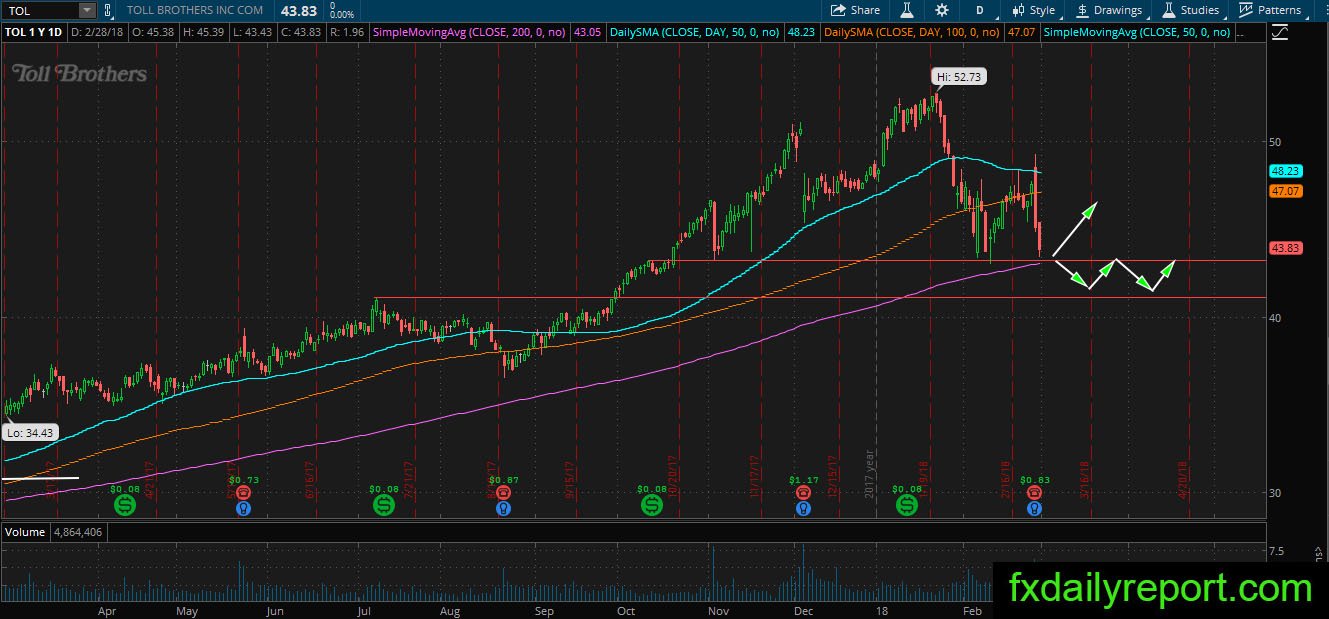Screen dimensions: 1329x619
Task: Click the $1.17 earnings phone icon
Action: coord(803,493)
